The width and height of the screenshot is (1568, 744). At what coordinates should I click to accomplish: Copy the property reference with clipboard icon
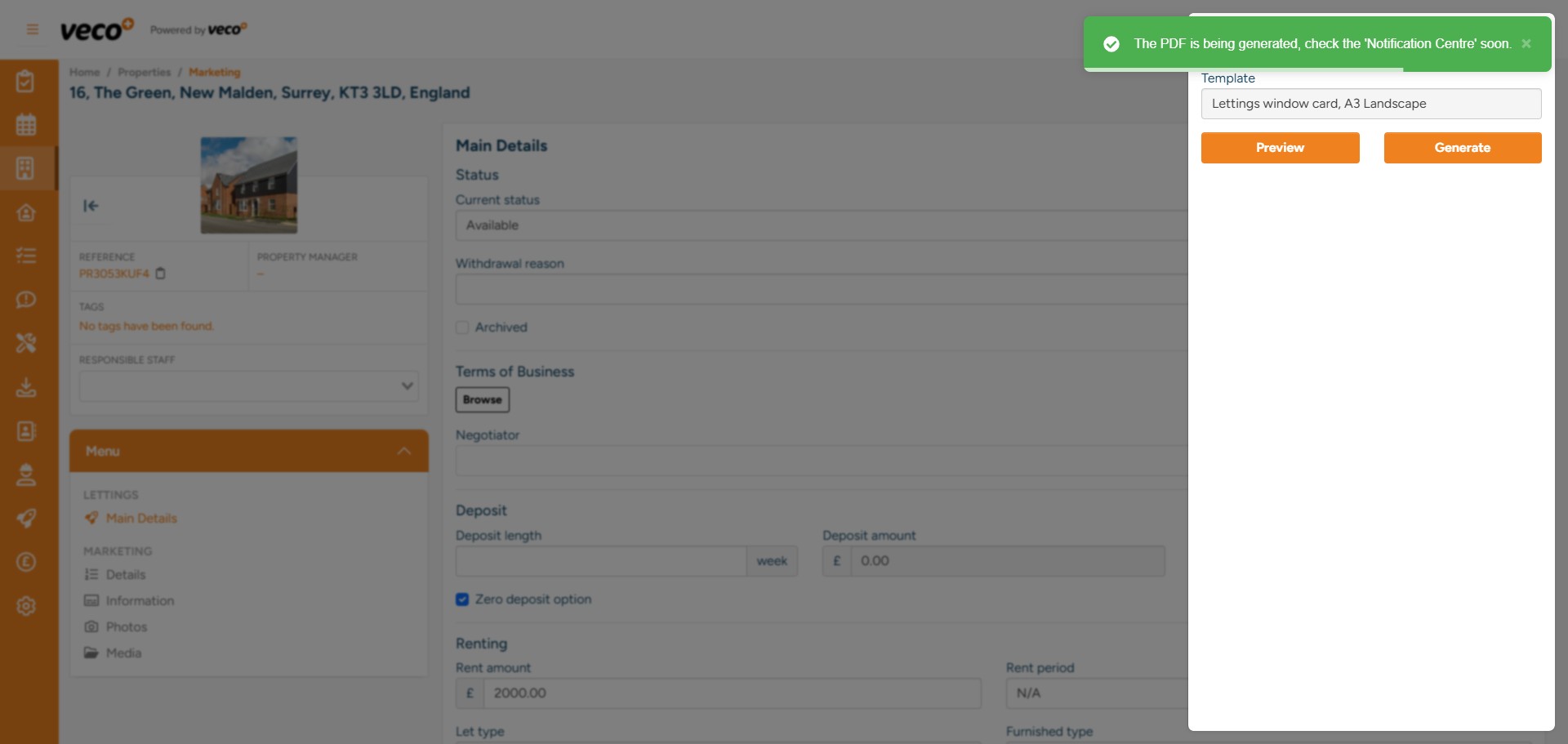coord(161,274)
